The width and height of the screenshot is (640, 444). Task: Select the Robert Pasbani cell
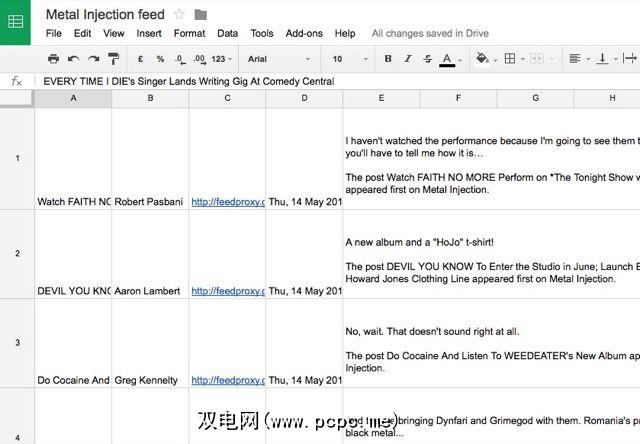click(150, 159)
